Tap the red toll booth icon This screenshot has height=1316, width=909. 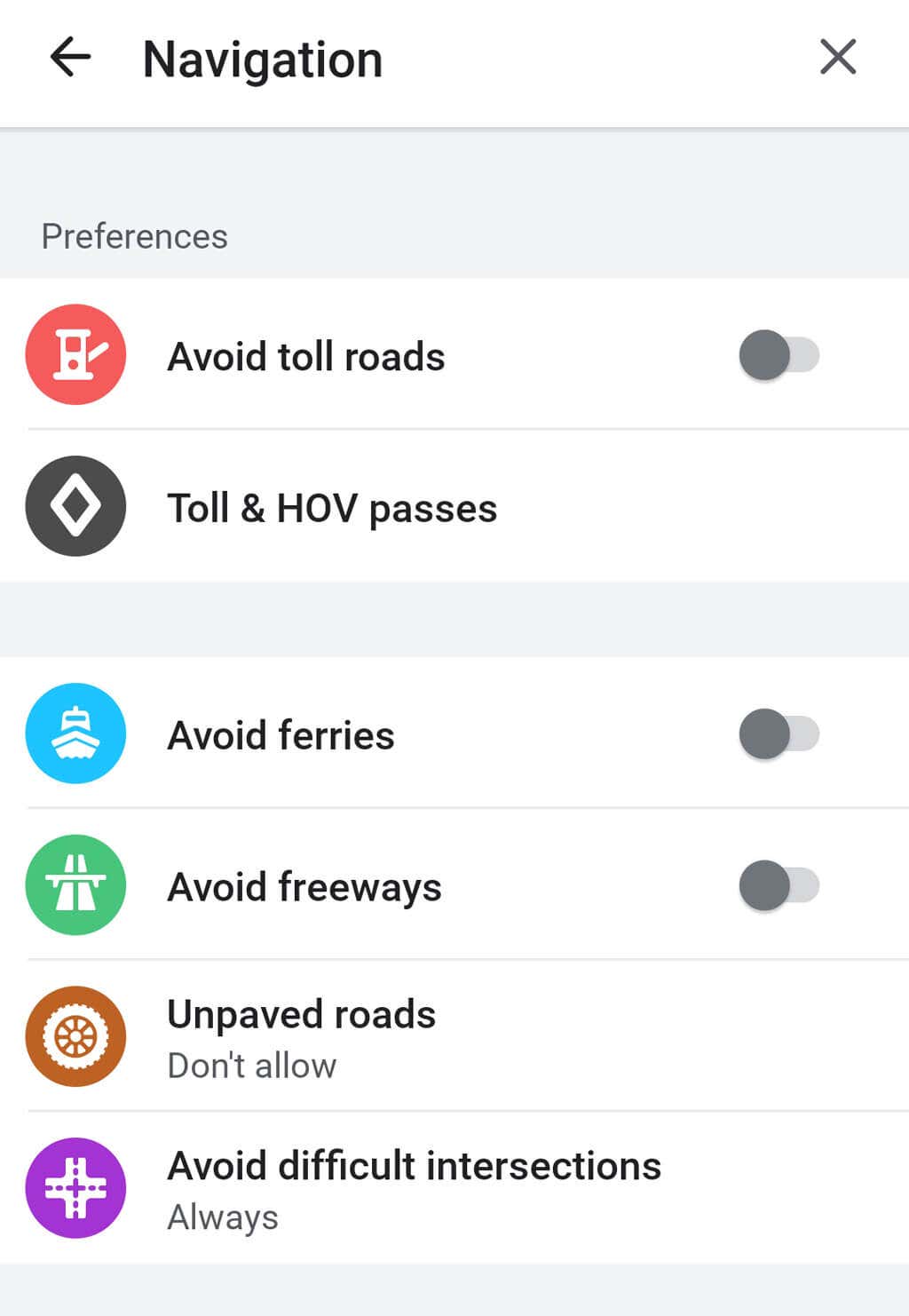coord(75,355)
